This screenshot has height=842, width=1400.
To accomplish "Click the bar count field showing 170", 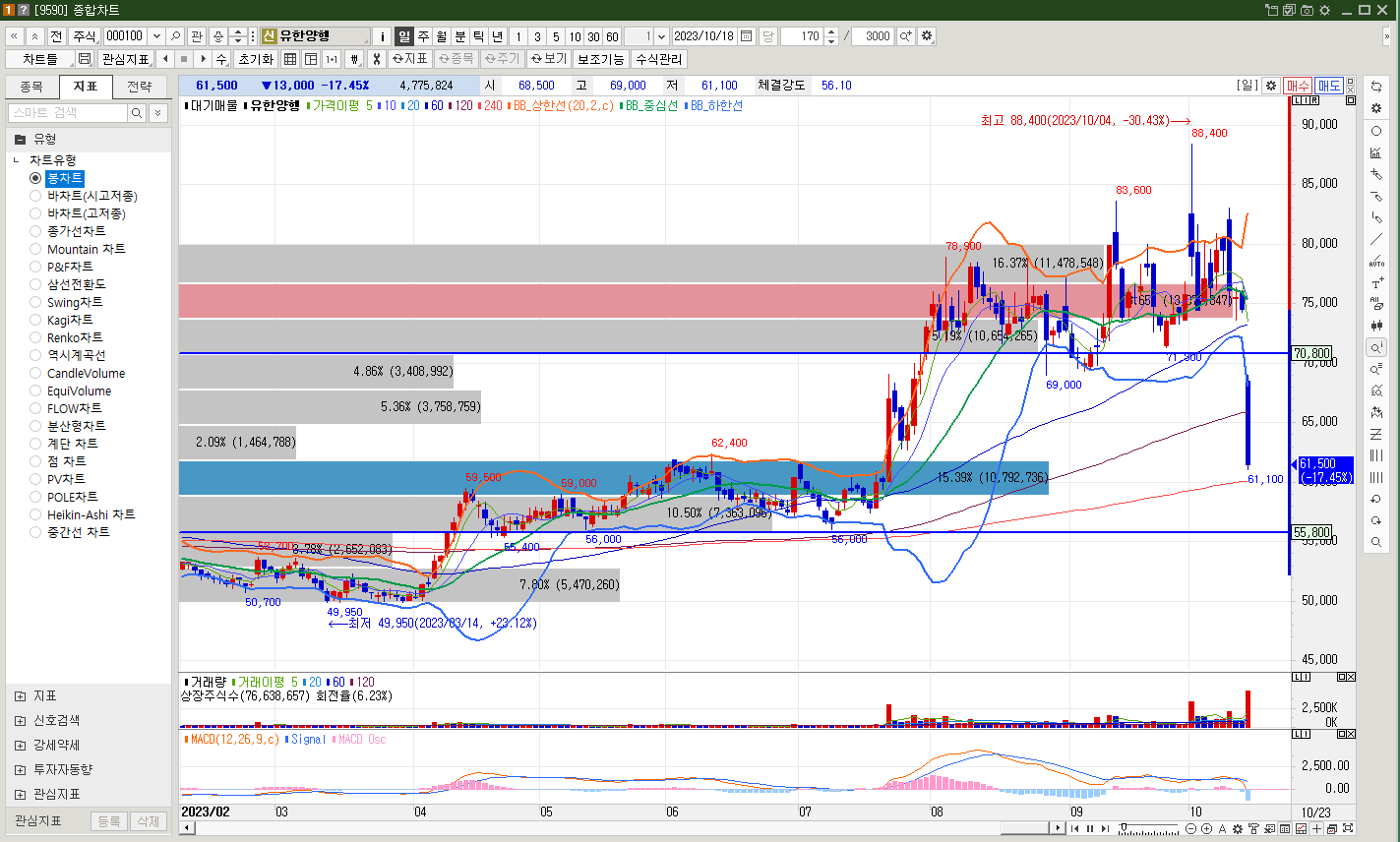I will click(x=803, y=36).
